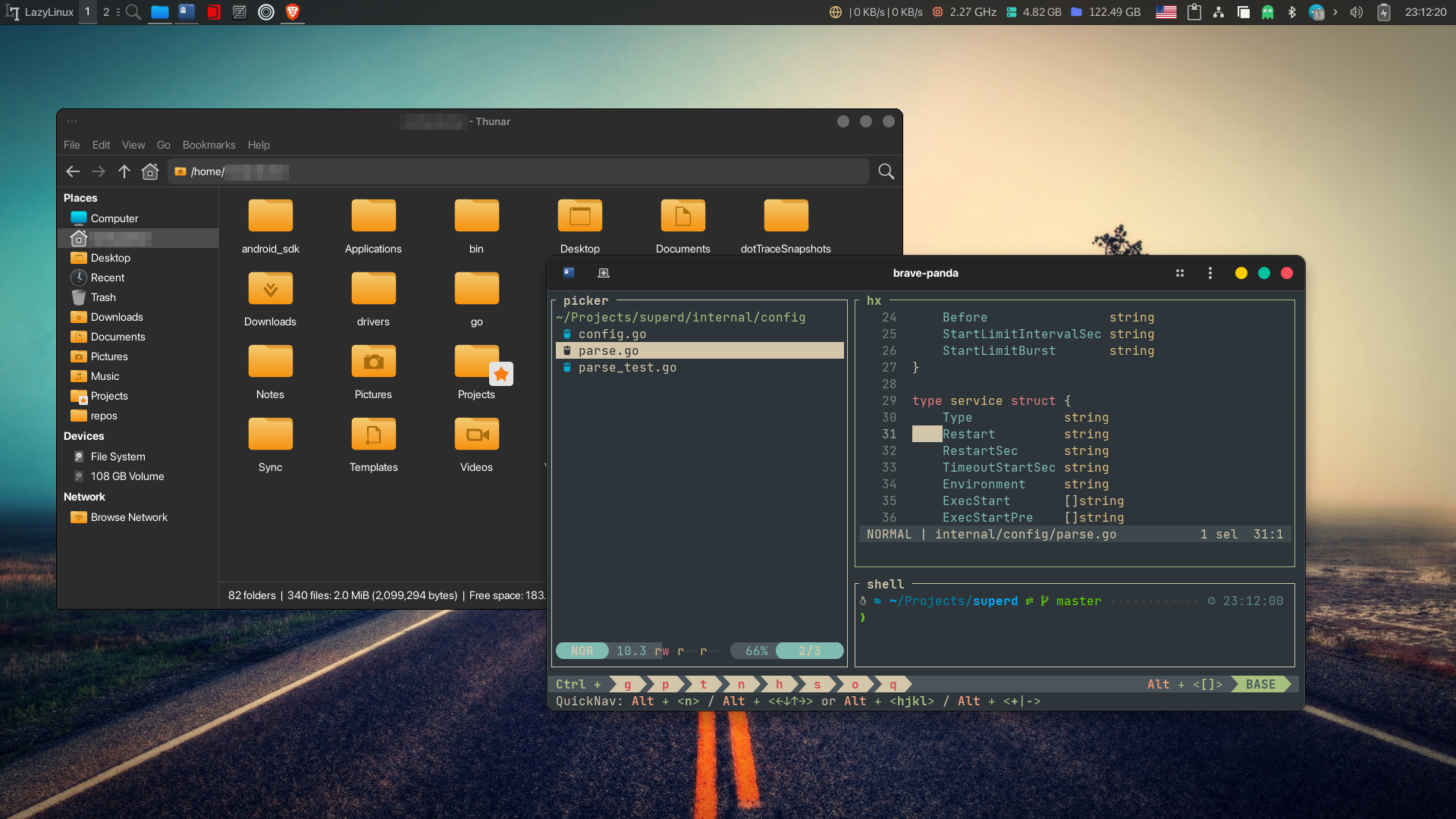Viewport: 1456px width, 819px height.
Task: Expand hidden tray icons chevron
Action: pos(1335,12)
